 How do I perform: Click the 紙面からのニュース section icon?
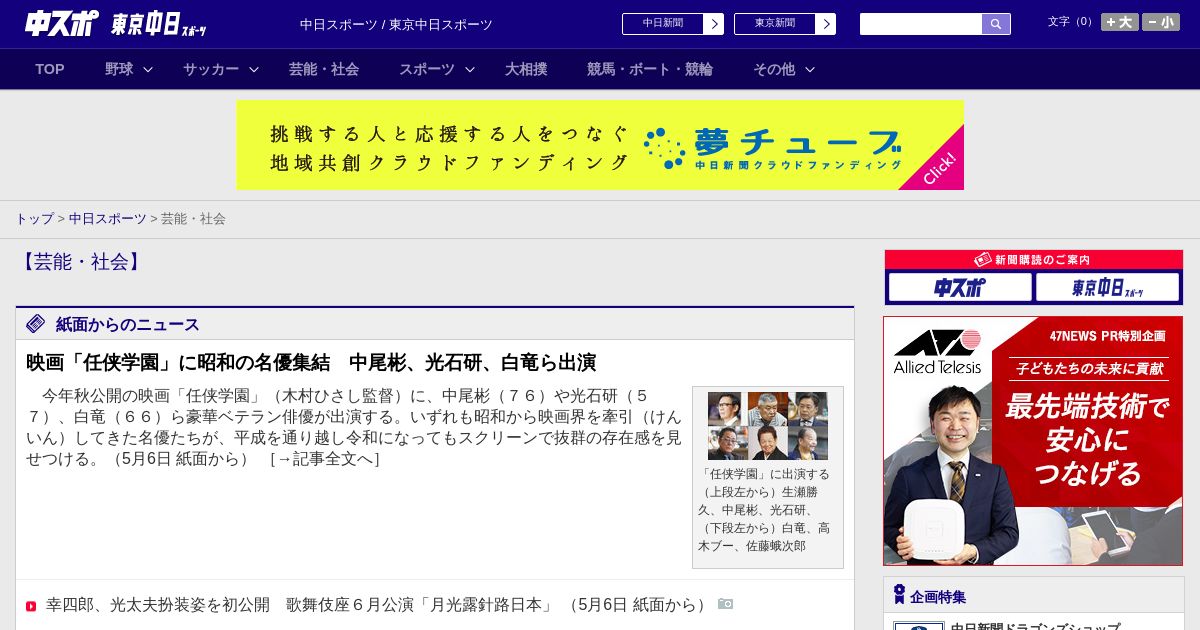(x=36, y=323)
